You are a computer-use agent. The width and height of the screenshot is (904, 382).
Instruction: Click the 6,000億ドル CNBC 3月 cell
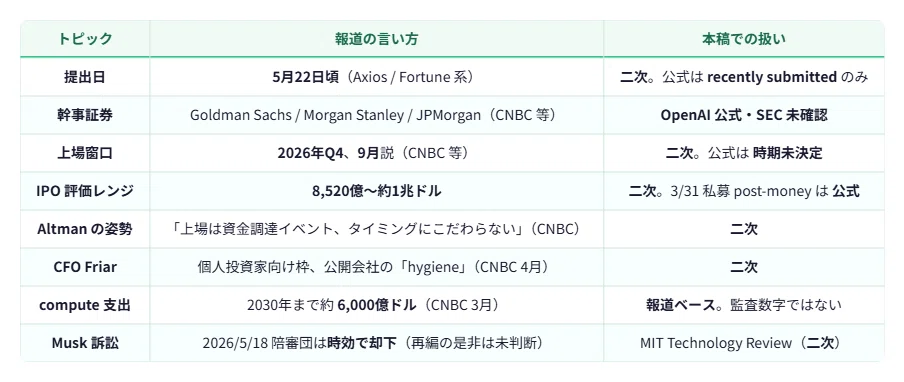376,305
